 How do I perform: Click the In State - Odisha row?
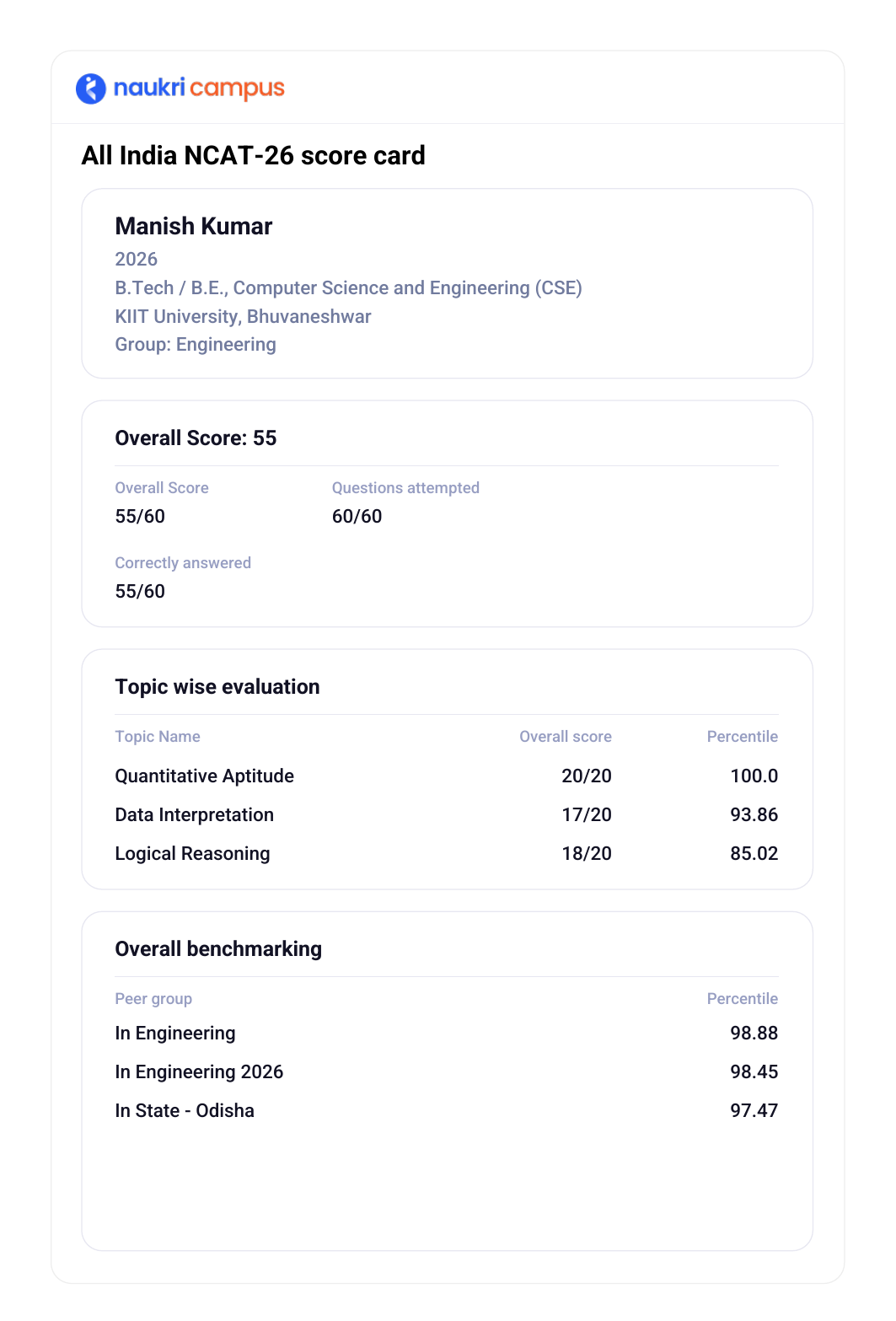point(447,1110)
